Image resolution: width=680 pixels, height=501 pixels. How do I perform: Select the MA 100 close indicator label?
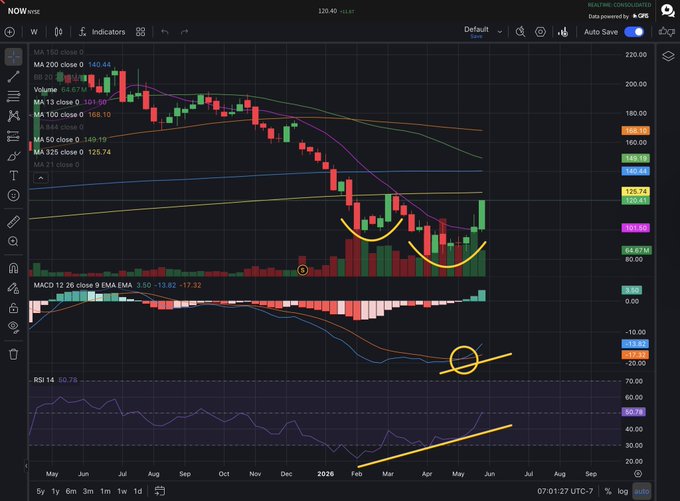click(59, 115)
